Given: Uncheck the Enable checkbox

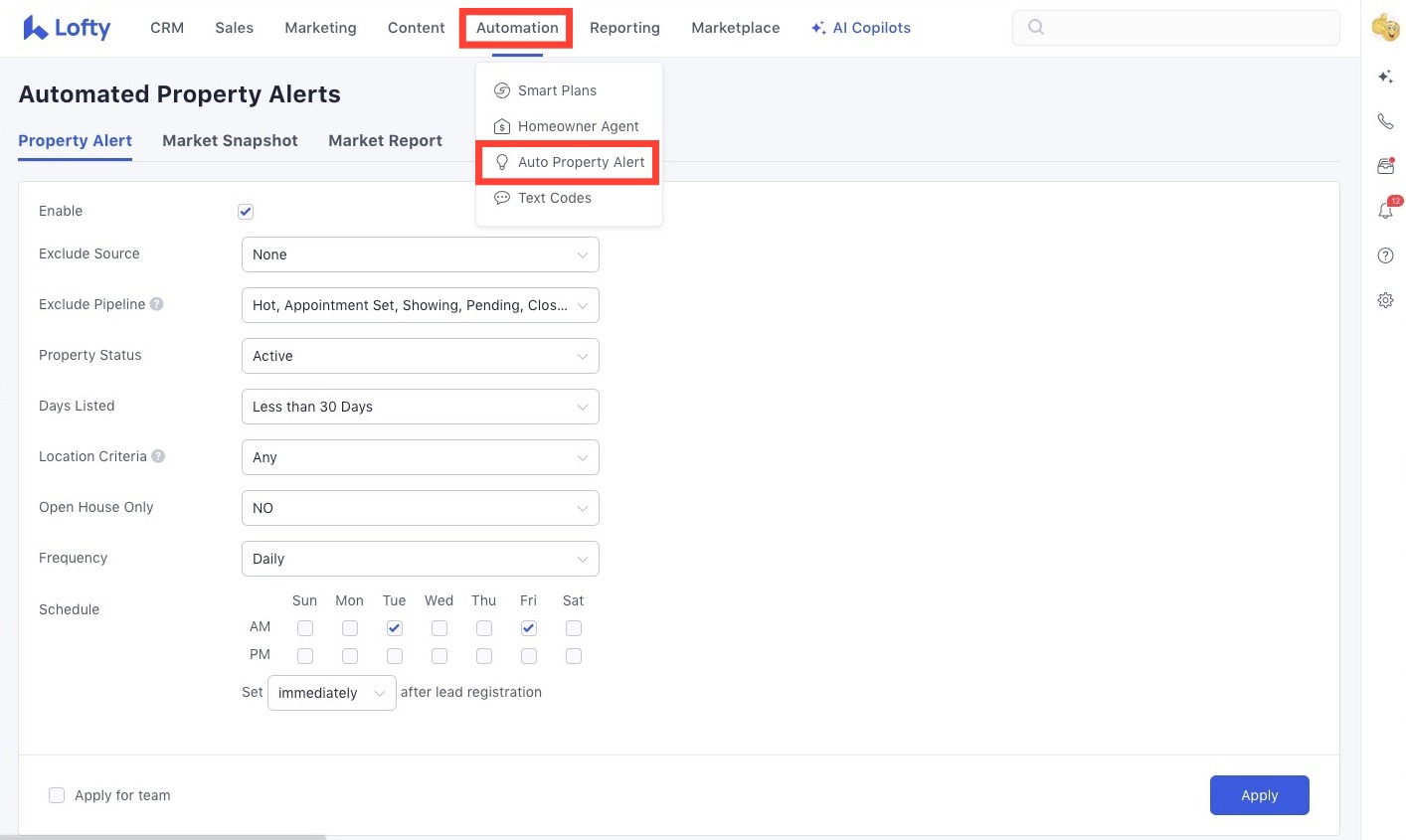Looking at the screenshot, I should click(246, 212).
